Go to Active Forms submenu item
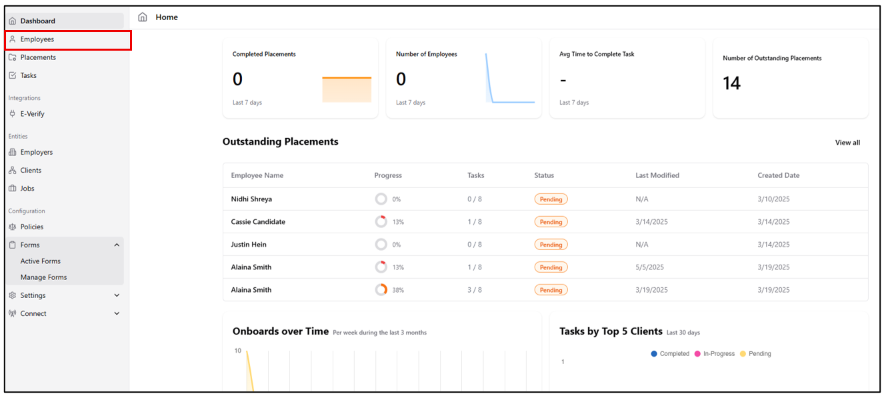This screenshot has width=883, height=396. tap(41, 261)
